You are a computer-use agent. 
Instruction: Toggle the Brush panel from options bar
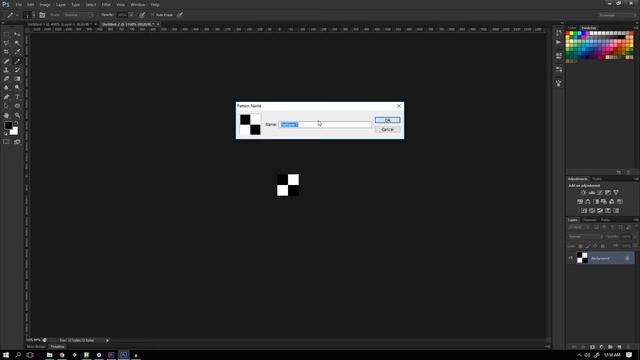(42, 15)
